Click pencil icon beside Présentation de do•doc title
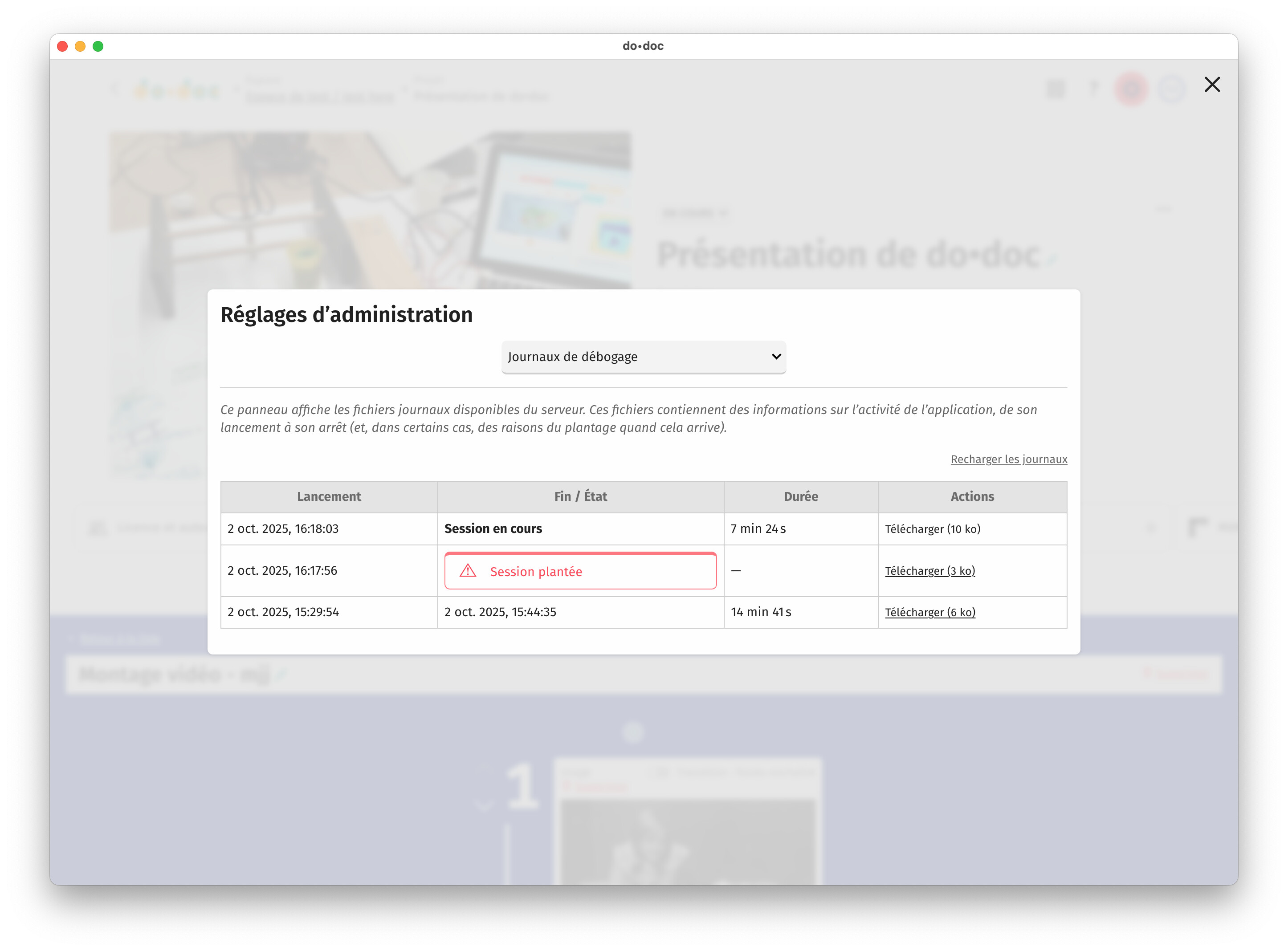 click(1052, 259)
